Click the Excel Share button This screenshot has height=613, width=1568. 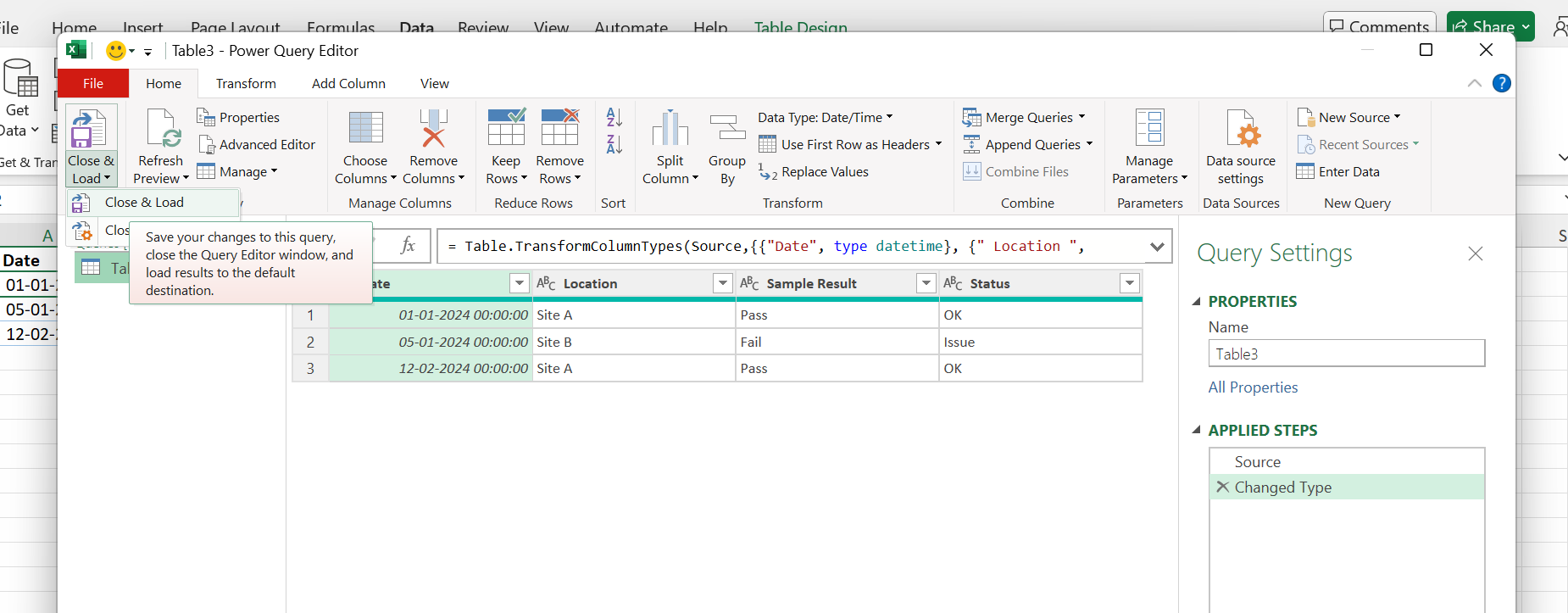pyautogui.click(x=1490, y=26)
